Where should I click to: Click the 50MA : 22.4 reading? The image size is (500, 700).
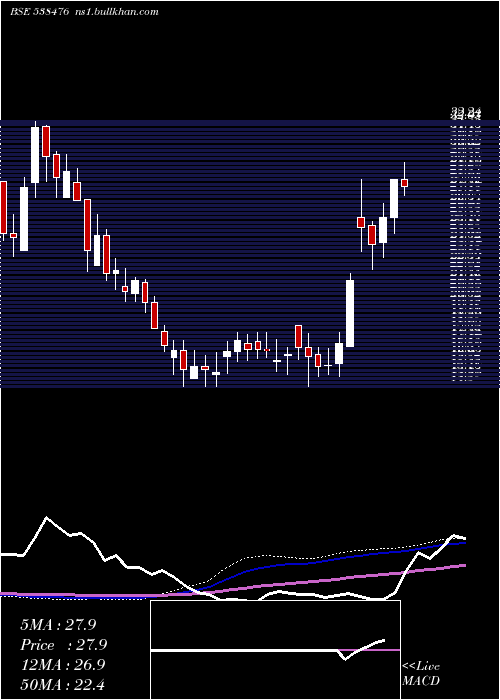(x=62, y=684)
